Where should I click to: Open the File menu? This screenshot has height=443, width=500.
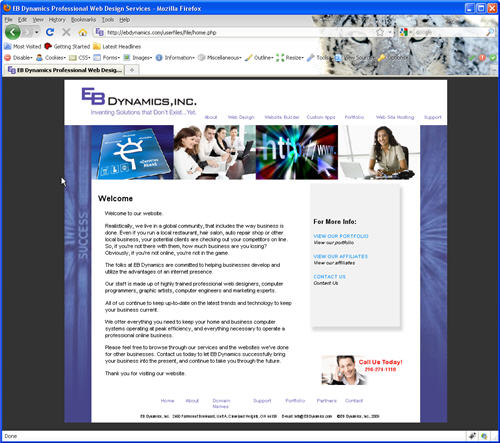pyautogui.click(x=8, y=20)
